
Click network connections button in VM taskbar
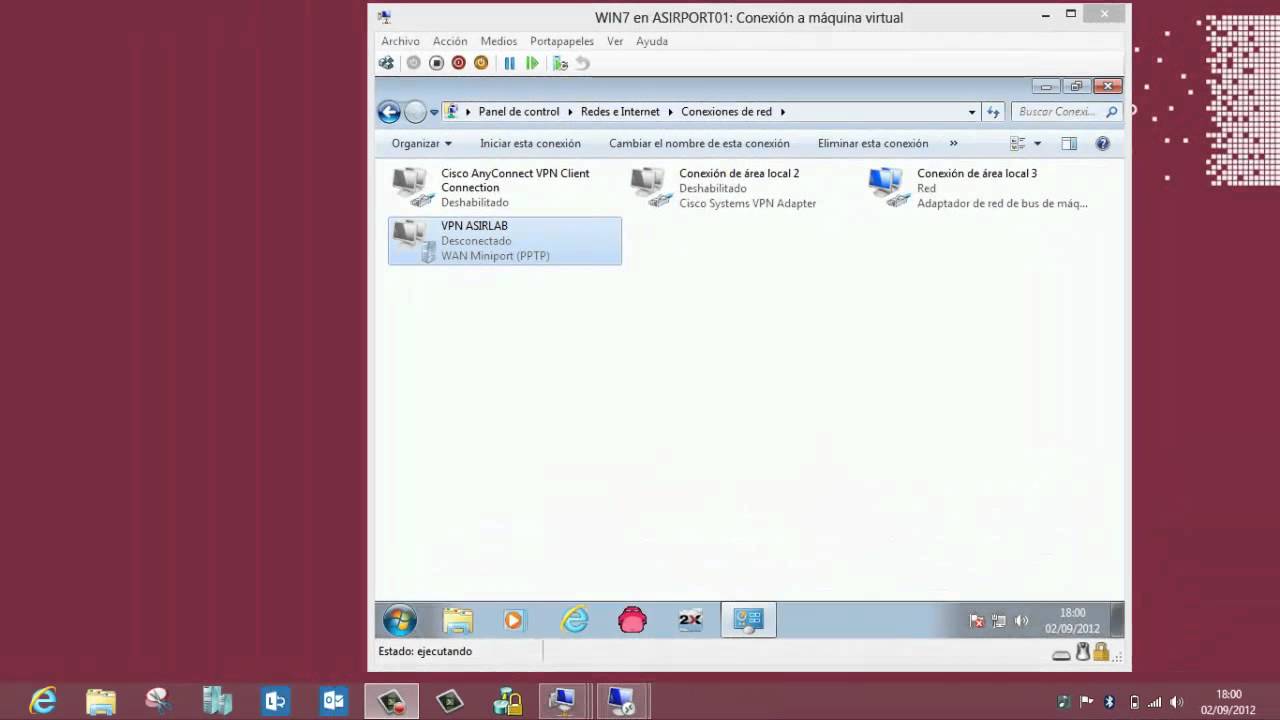pyautogui.click(x=748, y=620)
